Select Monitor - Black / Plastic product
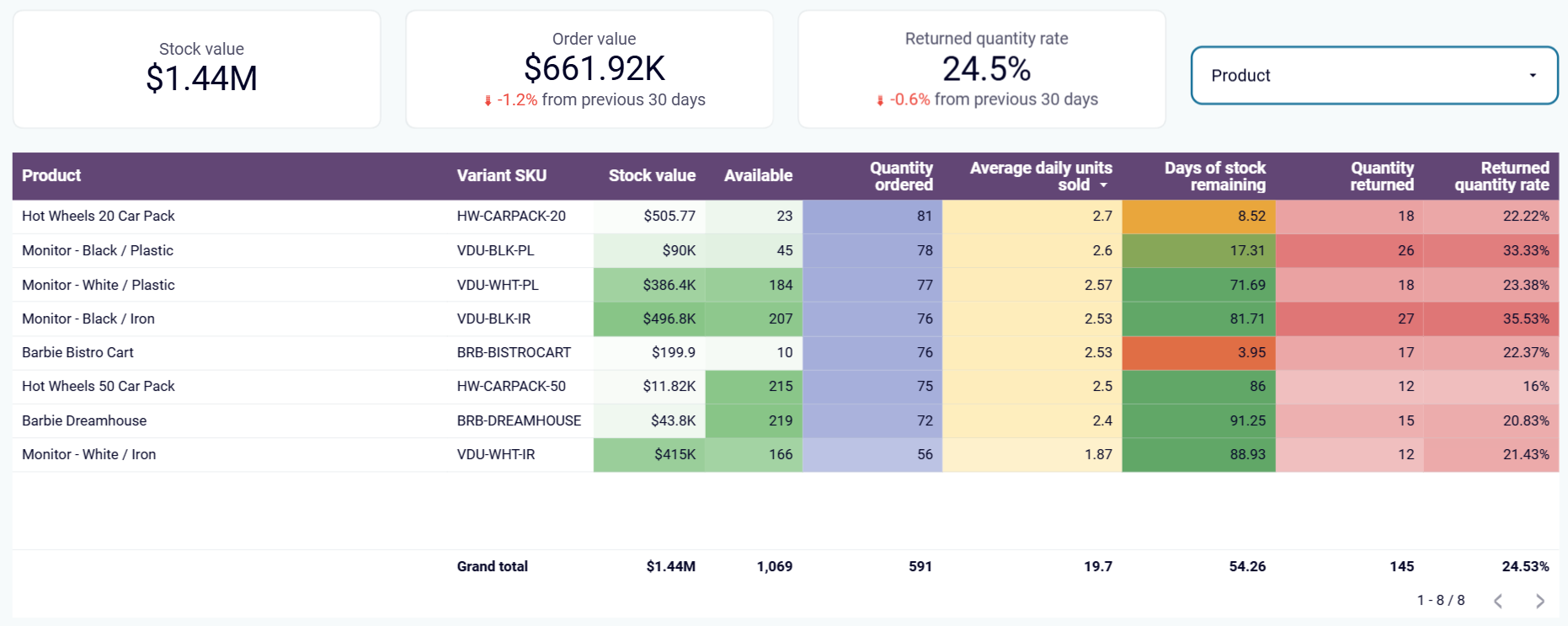This screenshot has width=1568, height=626. (x=98, y=250)
